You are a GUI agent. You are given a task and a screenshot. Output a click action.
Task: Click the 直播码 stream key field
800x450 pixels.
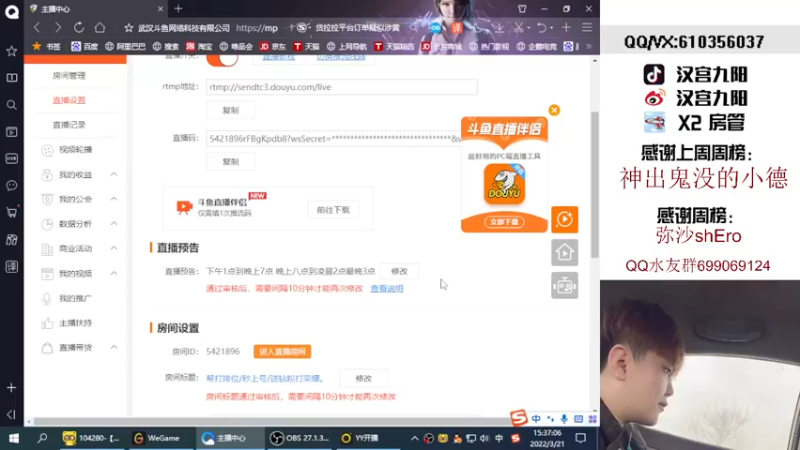(x=334, y=138)
